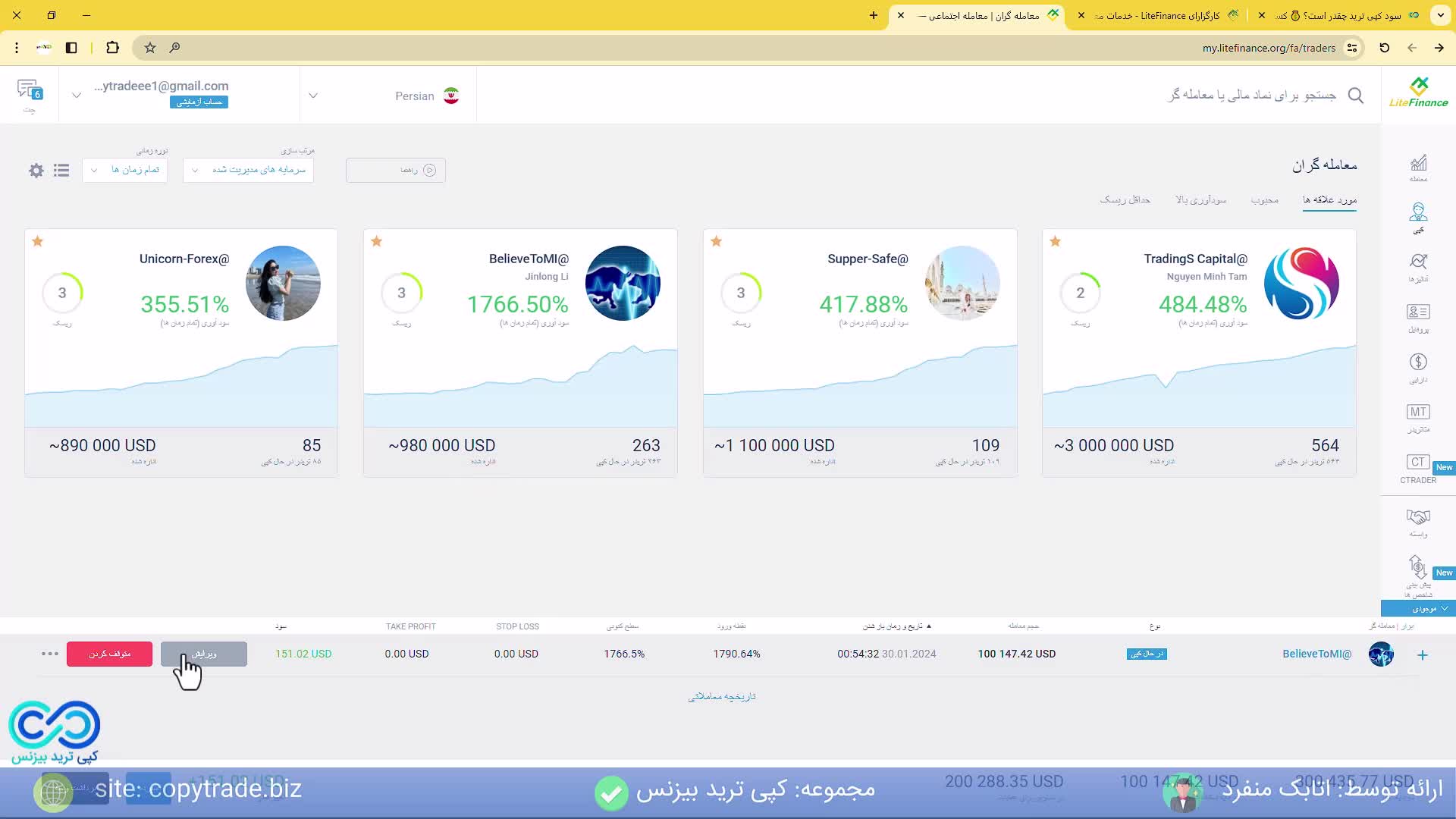Screen dimensions: 1456x819
Task: Switch to the Minimum risk tab
Action: (1125, 199)
